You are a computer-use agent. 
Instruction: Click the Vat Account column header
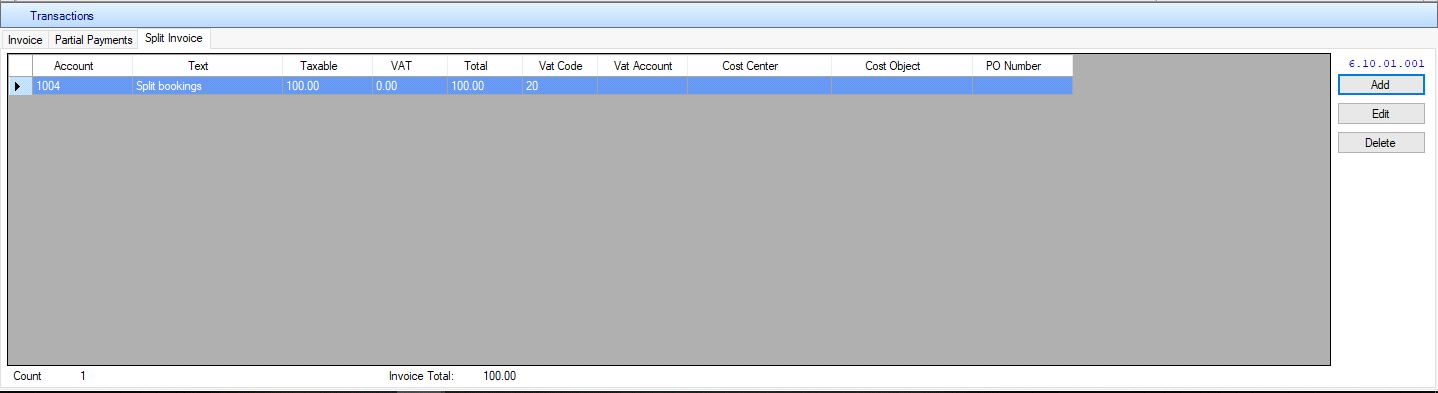643,66
